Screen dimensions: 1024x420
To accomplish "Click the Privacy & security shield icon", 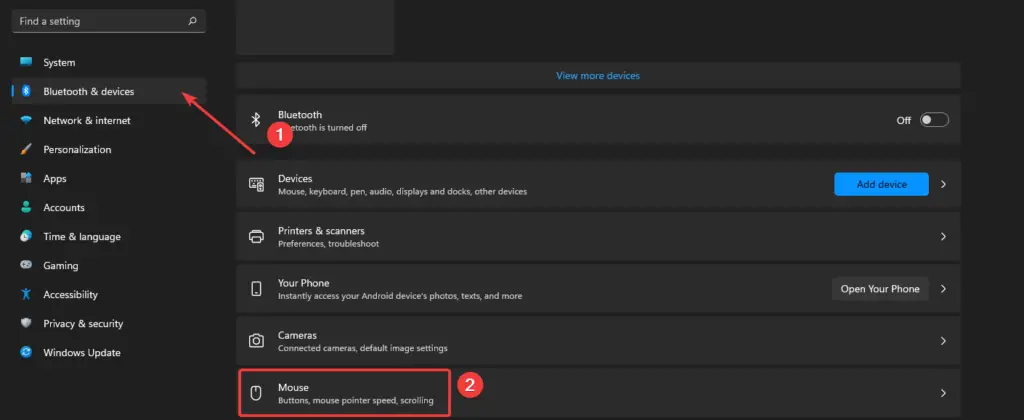I will (x=26, y=323).
